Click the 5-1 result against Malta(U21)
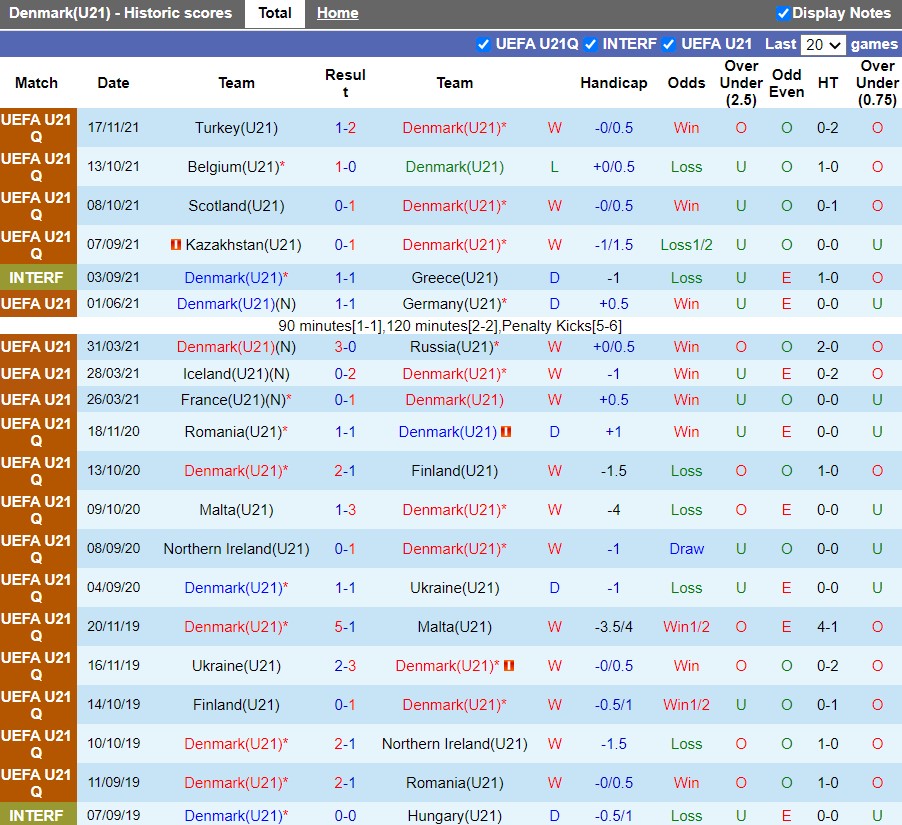The width and height of the screenshot is (902, 825). coord(345,627)
